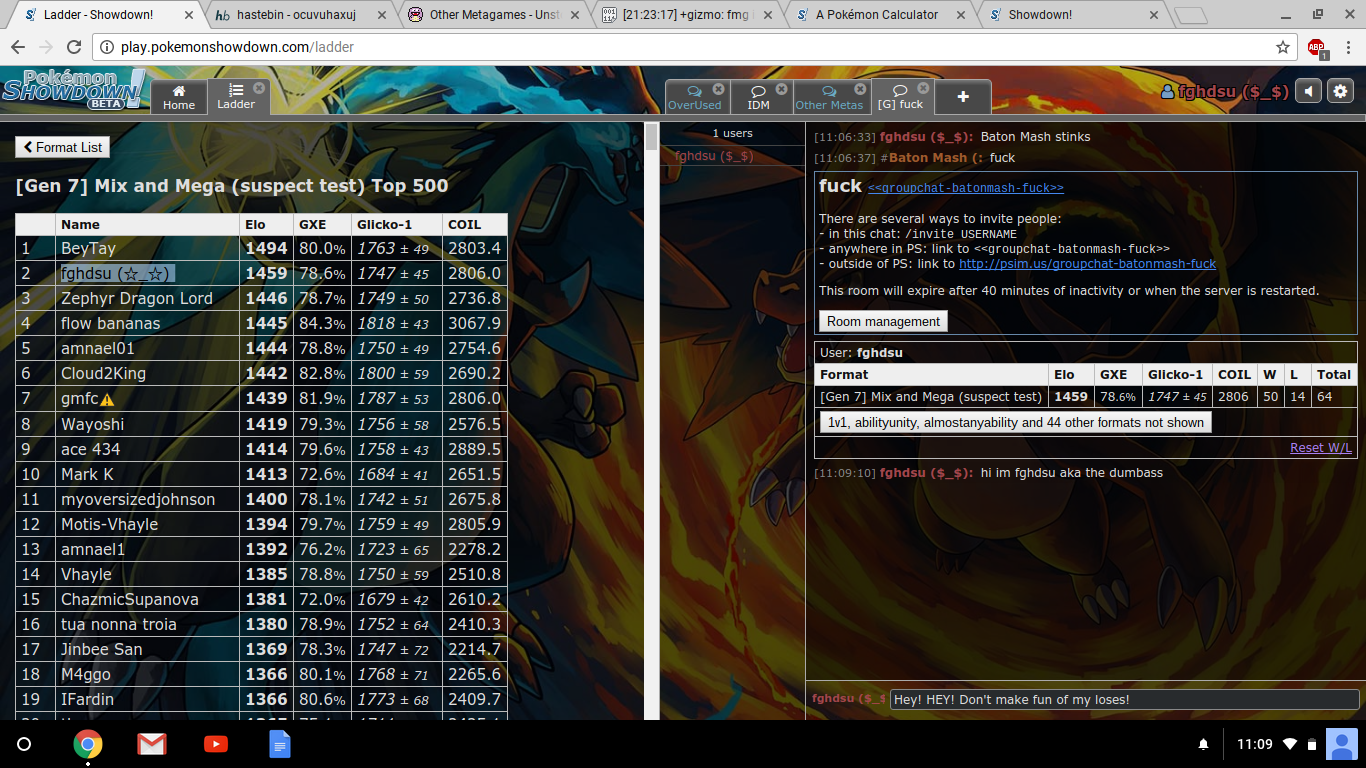The image size is (1366, 768).
Task: Close the OverUsed room tab
Action: click(718, 88)
